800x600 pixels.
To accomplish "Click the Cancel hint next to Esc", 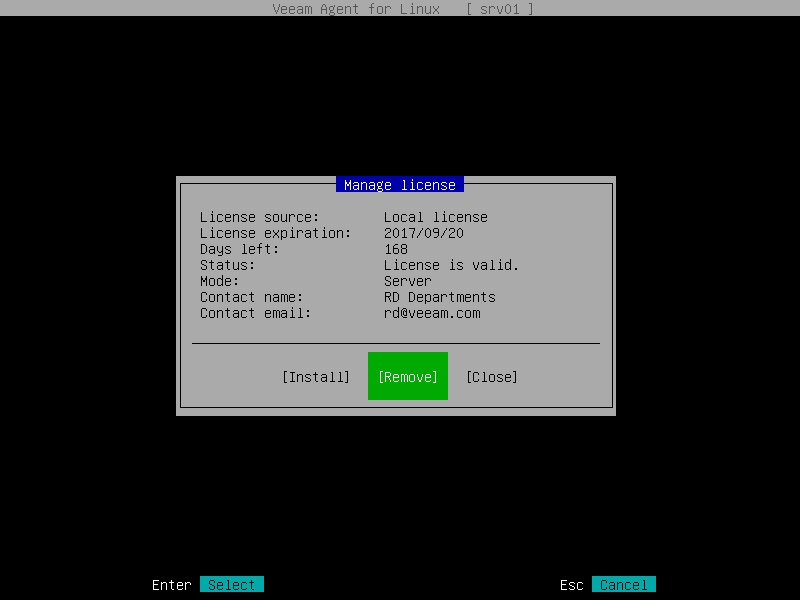I will tap(623, 585).
